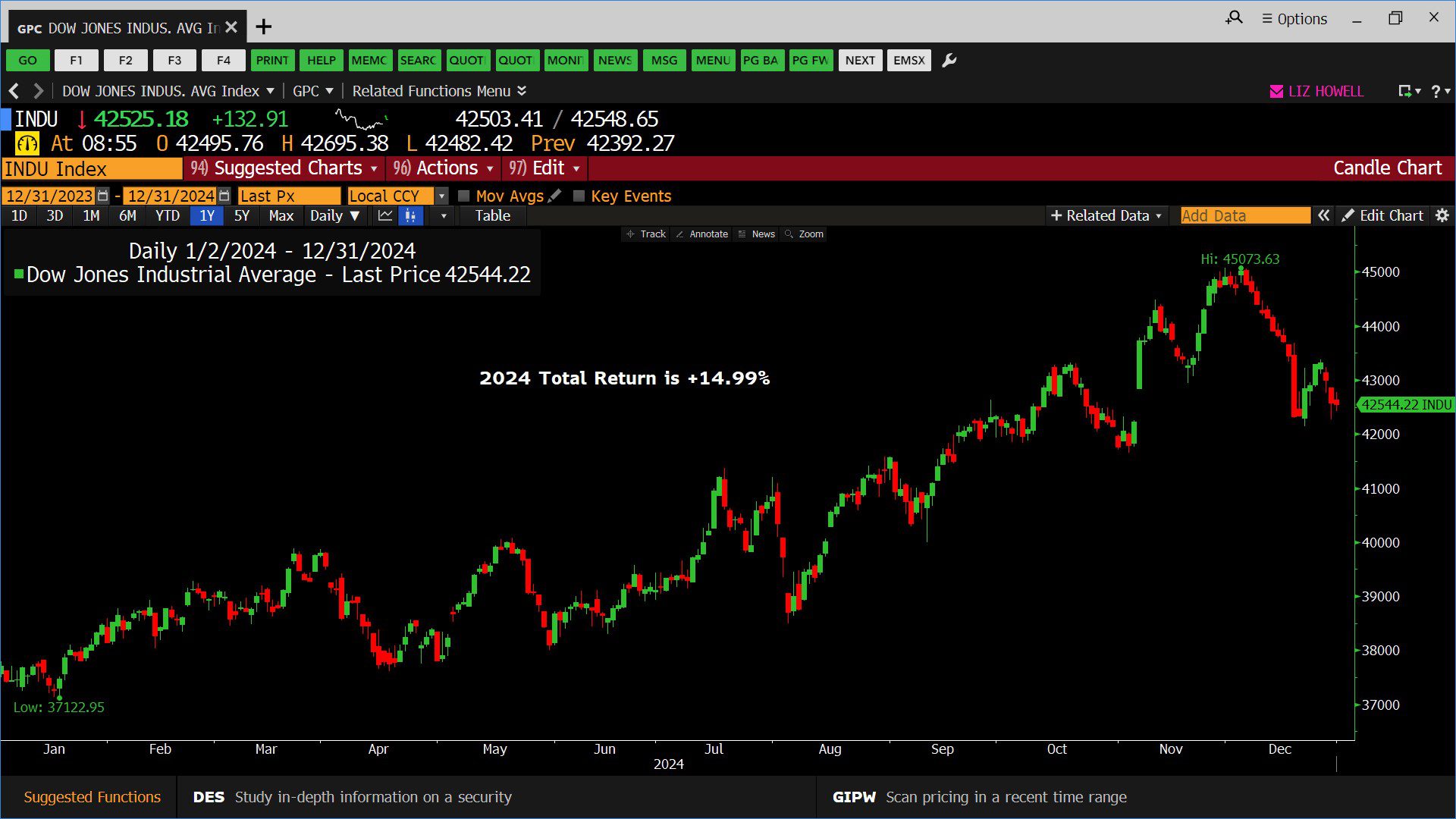The image size is (1456, 819).
Task: Select the 5Y time range
Action: click(242, 216)
